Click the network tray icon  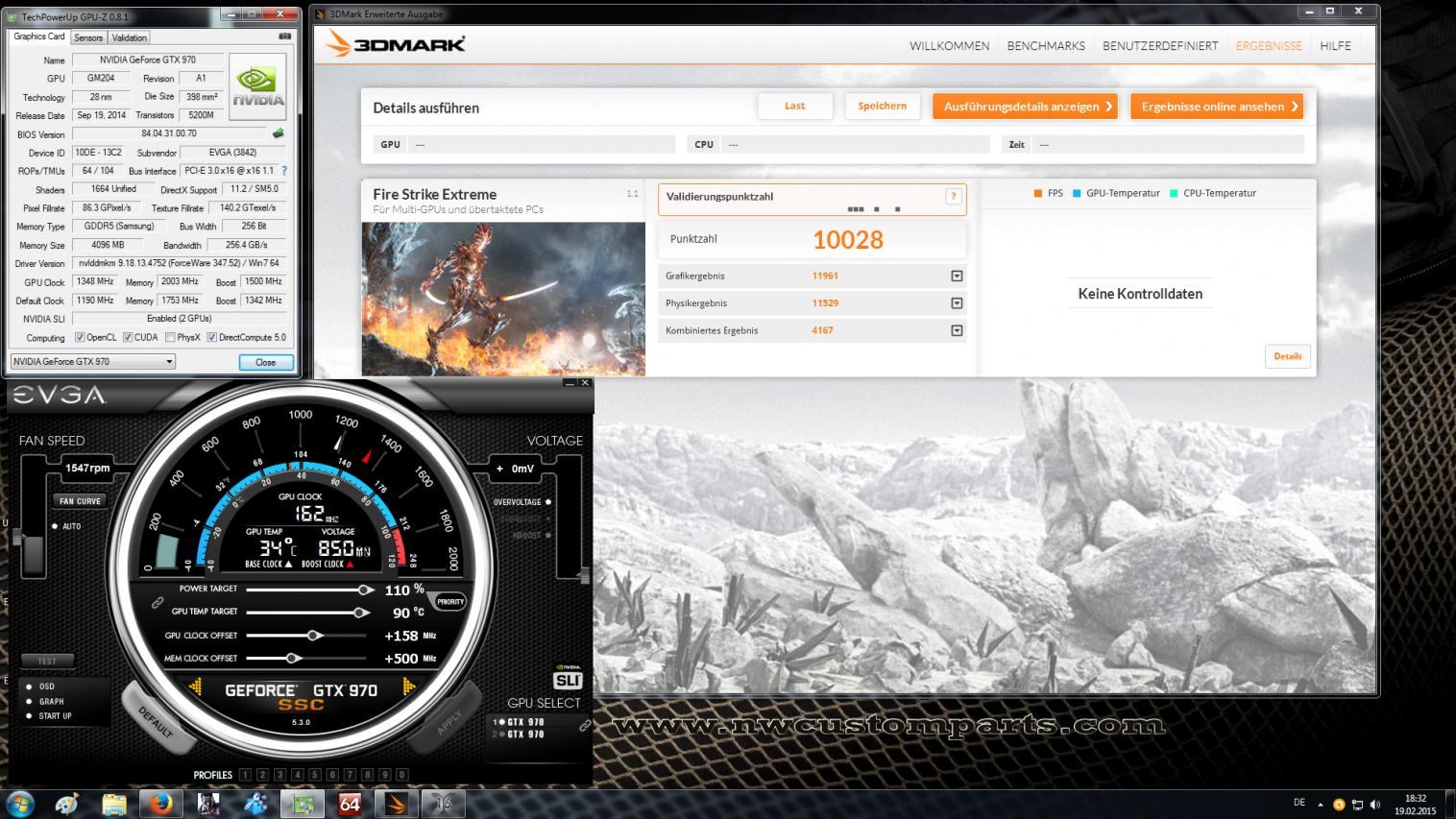(1357, 805)
